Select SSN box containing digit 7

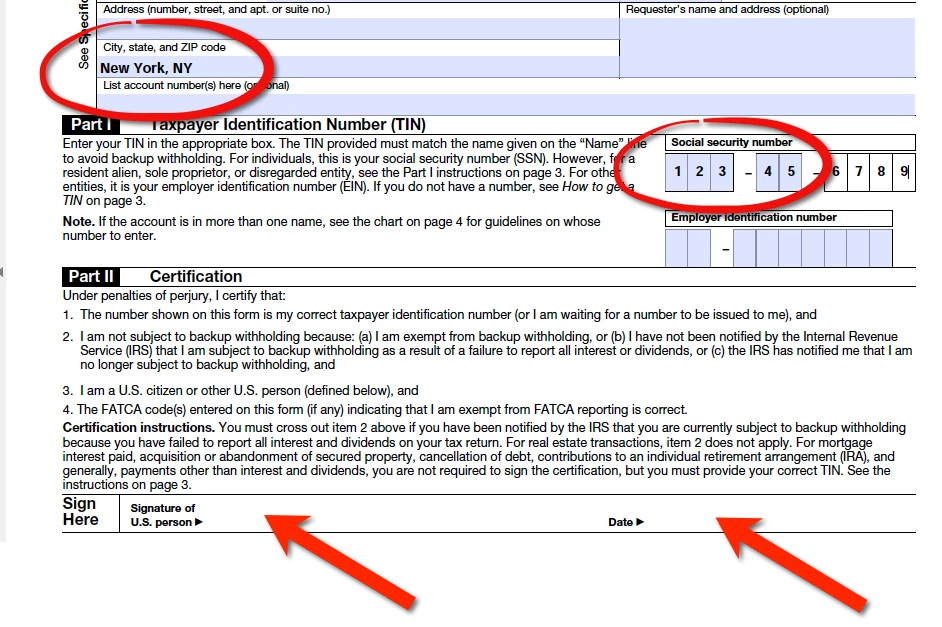click(858, 172)
